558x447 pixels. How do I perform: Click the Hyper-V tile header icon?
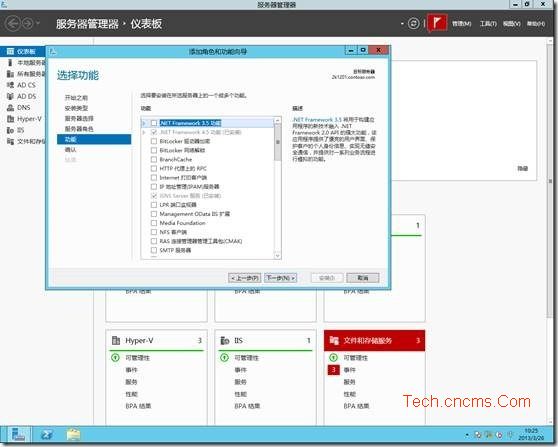[116, 340]
